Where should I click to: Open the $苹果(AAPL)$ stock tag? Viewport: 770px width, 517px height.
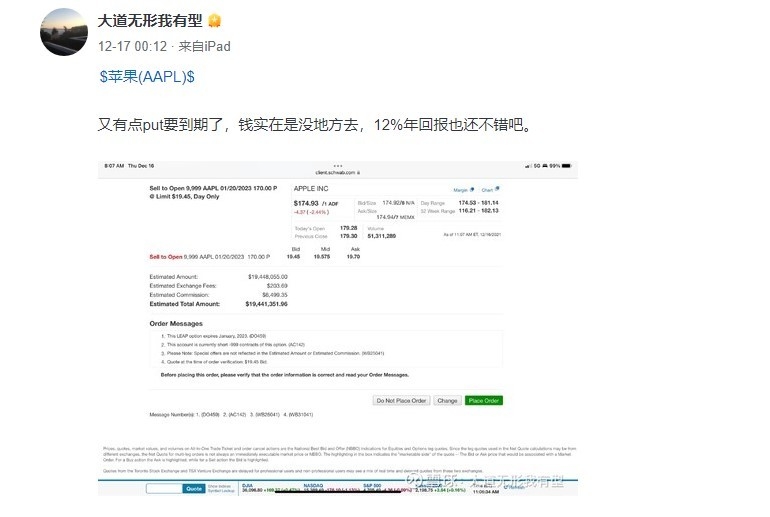[148, 76]
